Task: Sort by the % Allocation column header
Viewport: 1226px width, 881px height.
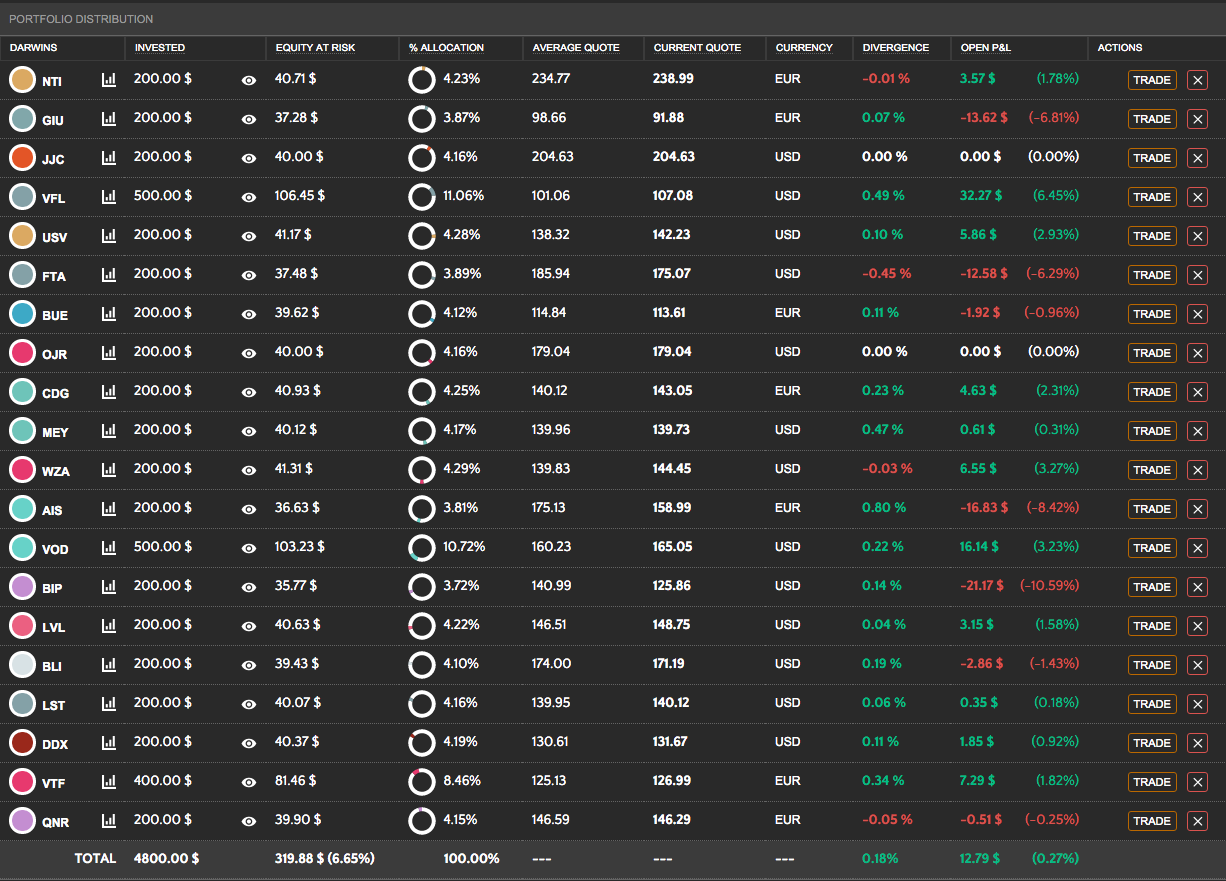Action: [446, 48]
